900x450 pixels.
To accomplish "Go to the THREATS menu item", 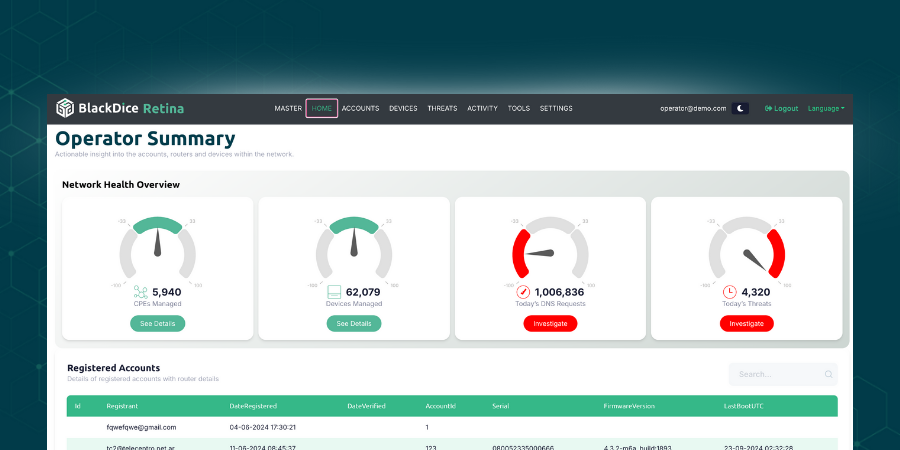I will (x=442, y=108).
